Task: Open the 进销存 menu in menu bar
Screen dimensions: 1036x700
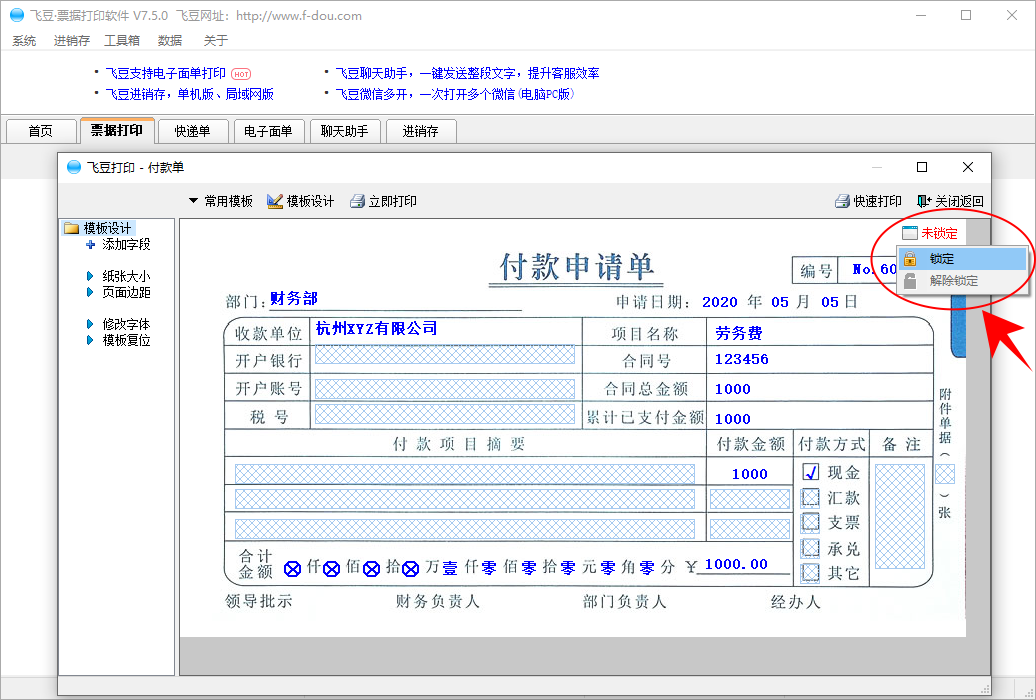Action: [x=71, y=41]
